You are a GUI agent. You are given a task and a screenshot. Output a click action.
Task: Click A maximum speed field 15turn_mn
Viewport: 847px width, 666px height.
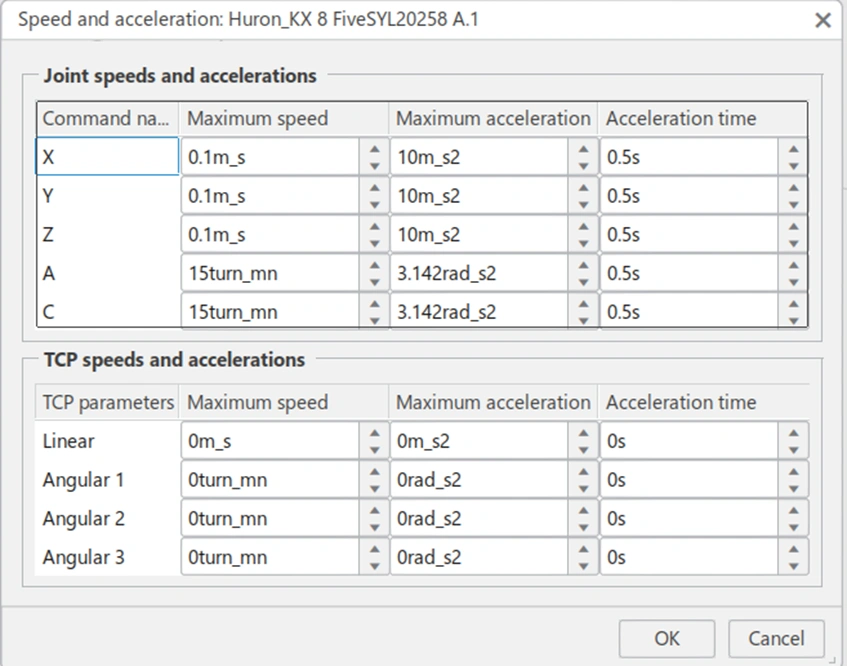(x=270, y=273)
